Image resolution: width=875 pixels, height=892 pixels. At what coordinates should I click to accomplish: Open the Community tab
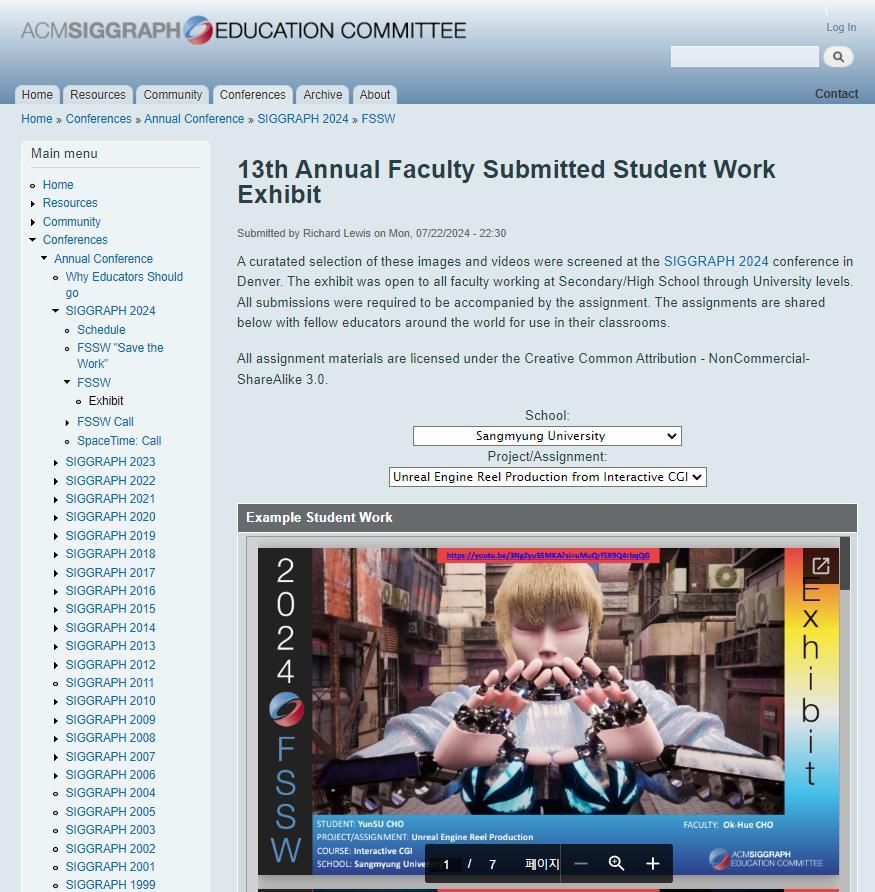coord(172,94)
